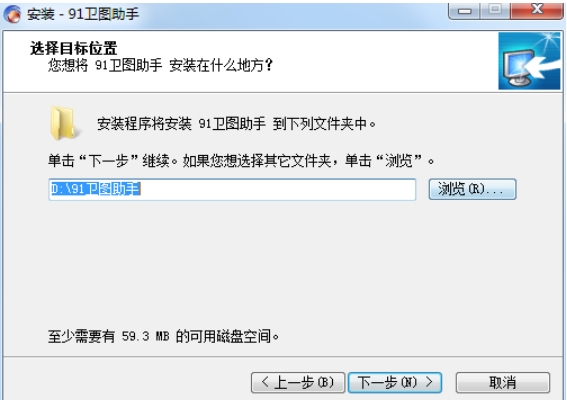This screenshot has width=567, height=400.
Task: Click the 选择目标位置 heading
Action: pyautogui.click(x=74, y=48)
